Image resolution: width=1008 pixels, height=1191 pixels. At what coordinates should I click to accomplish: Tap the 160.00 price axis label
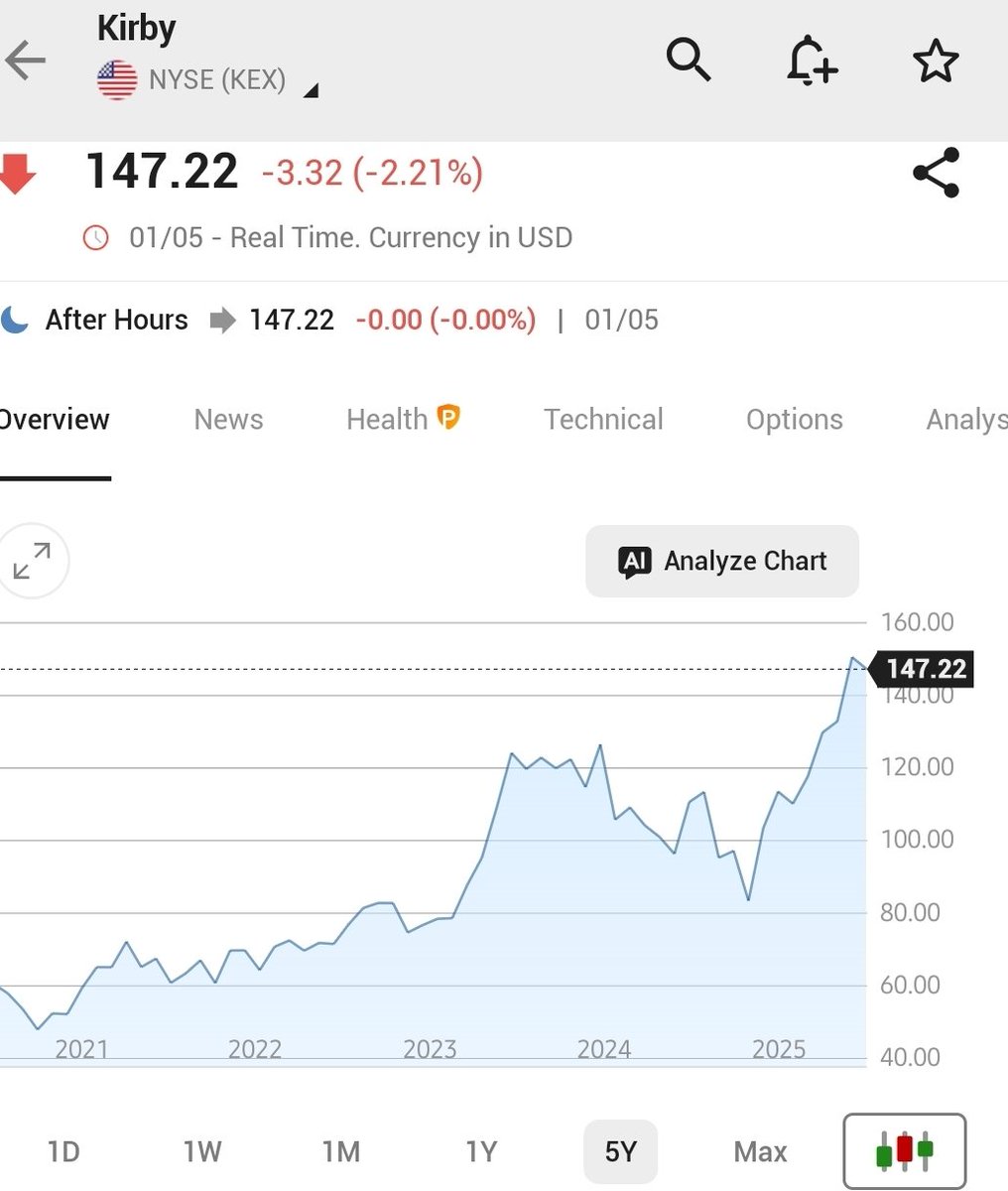pyautogui.click(x=918, y=622)
